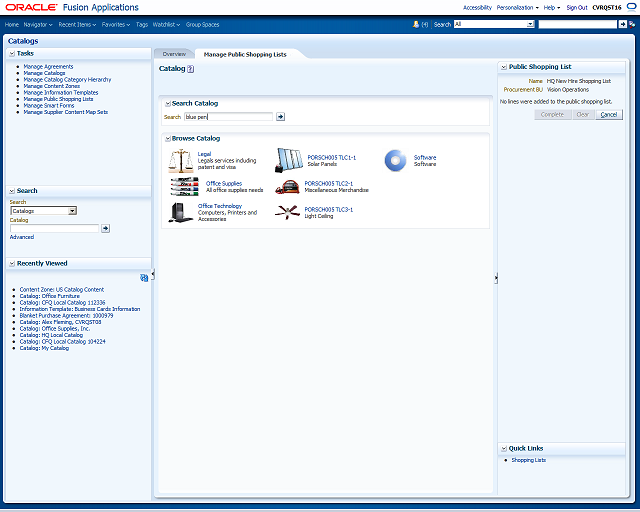Collapse the Public Shopping List panel
The width and height of the screenshot is (640, 512).
click(504, 67)
